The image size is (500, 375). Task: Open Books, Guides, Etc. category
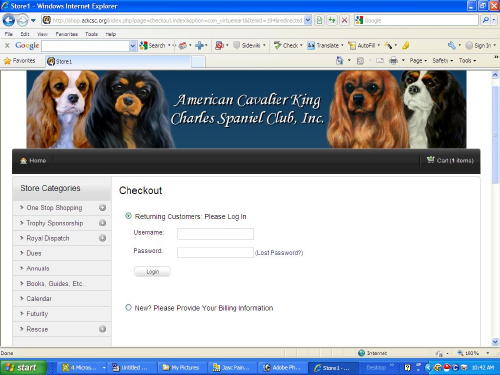pos(55,284)
